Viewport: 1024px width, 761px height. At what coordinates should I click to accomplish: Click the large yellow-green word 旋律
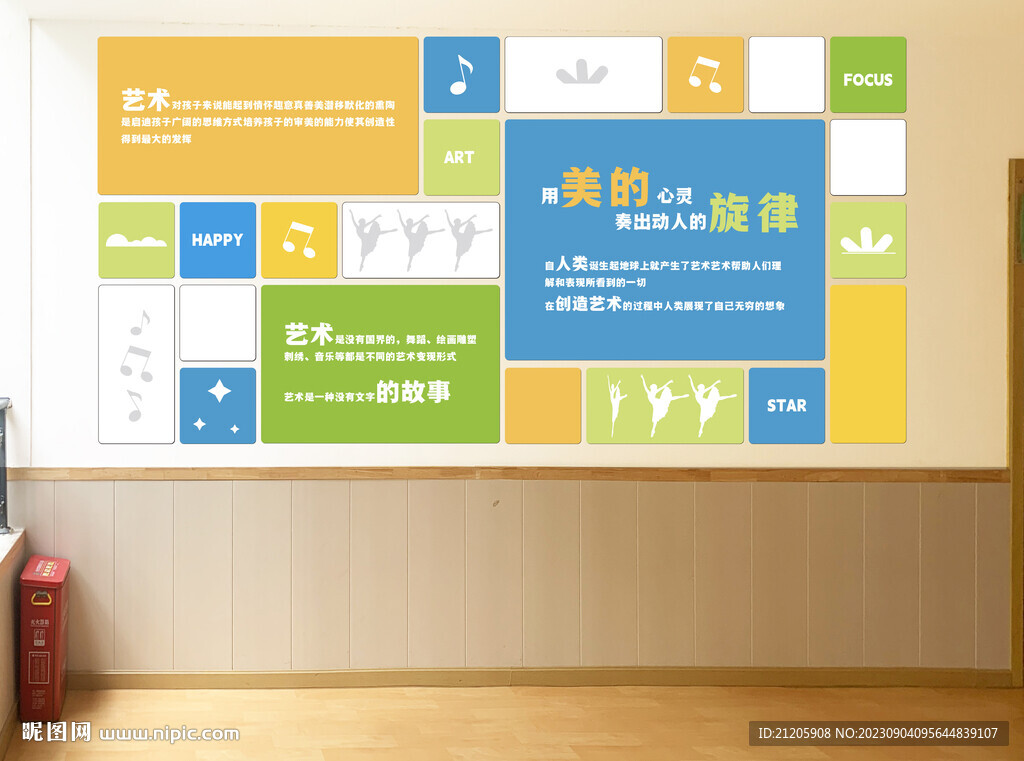[x=754, y=213]
